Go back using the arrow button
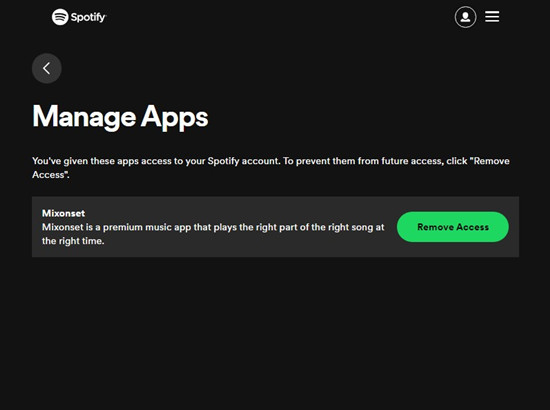Viewport: 550px width, 410px height. 47,68
